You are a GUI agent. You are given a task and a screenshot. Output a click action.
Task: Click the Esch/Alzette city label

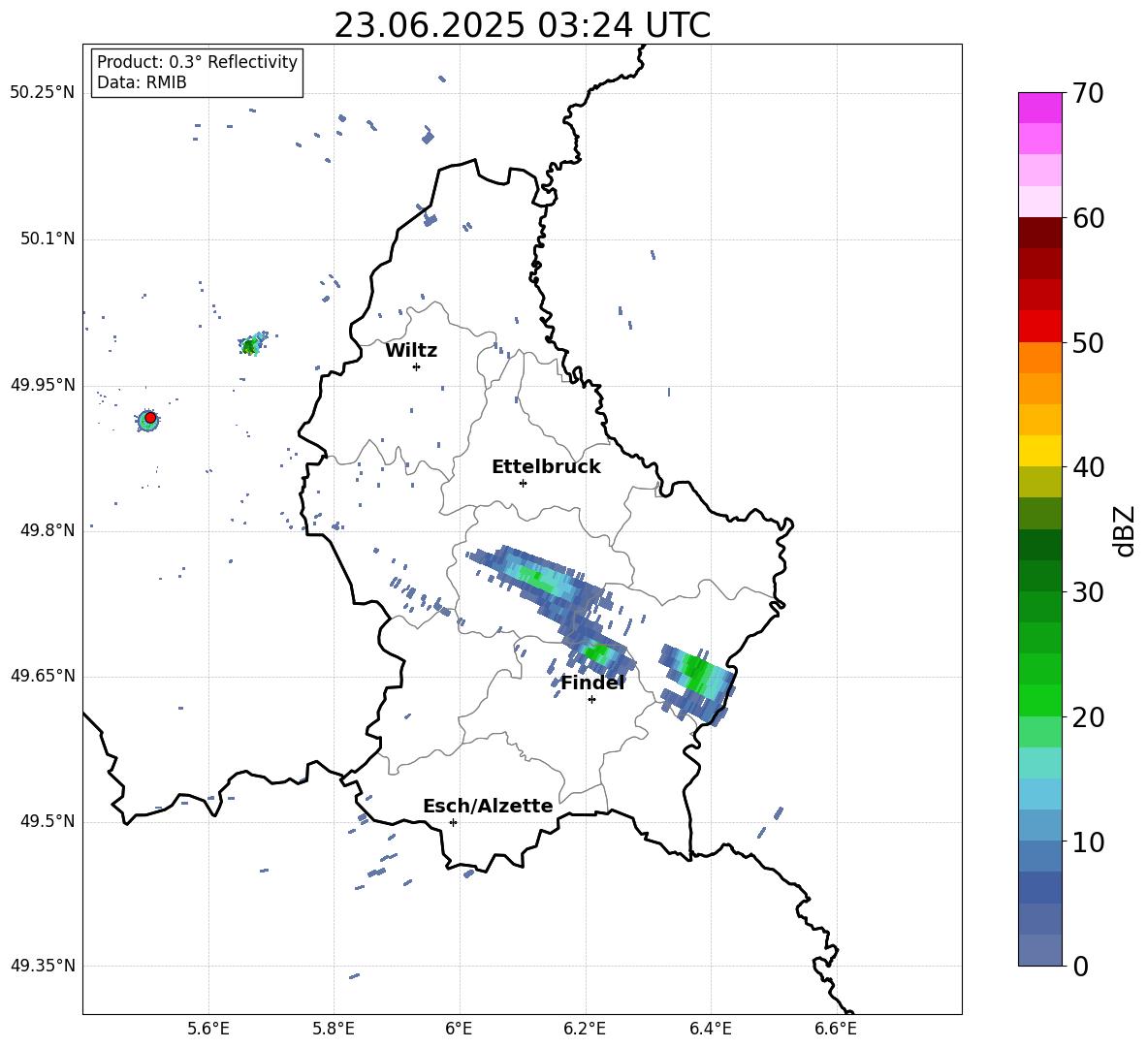[489, 806]
